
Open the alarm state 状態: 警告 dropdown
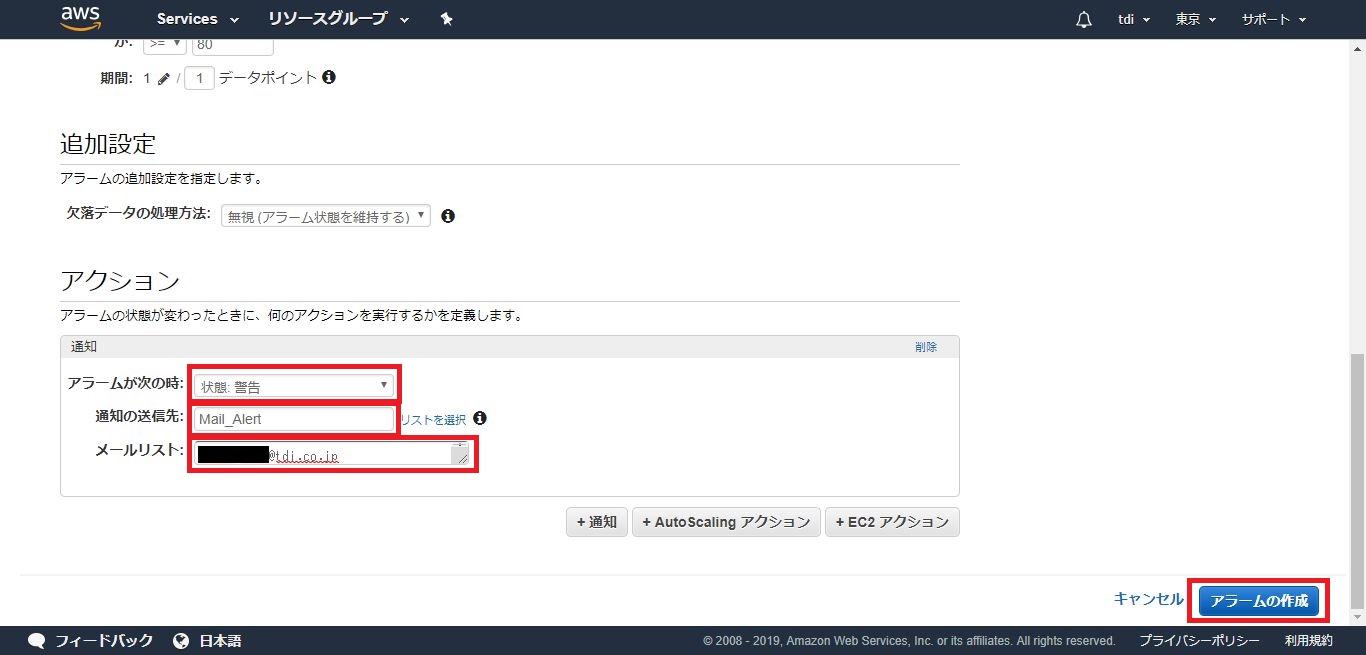pos(295,386)
